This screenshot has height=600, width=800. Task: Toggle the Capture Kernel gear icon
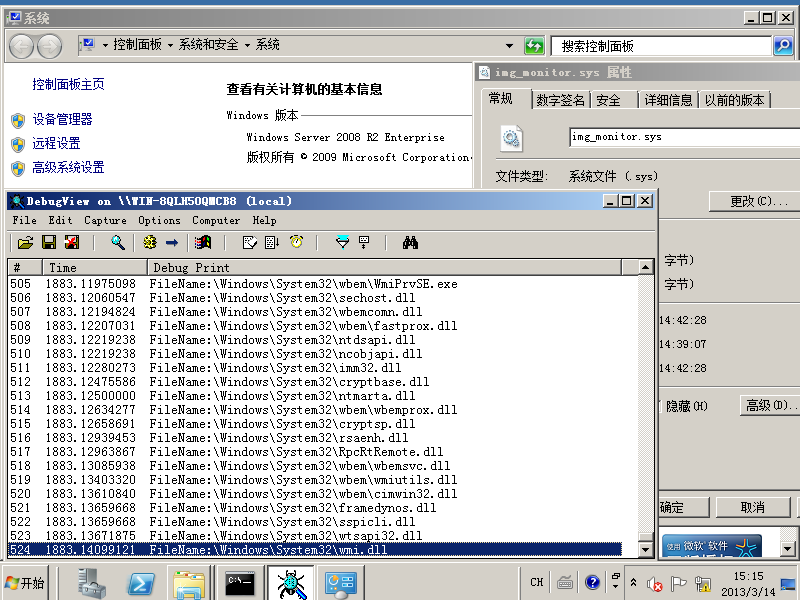[150, 242]
